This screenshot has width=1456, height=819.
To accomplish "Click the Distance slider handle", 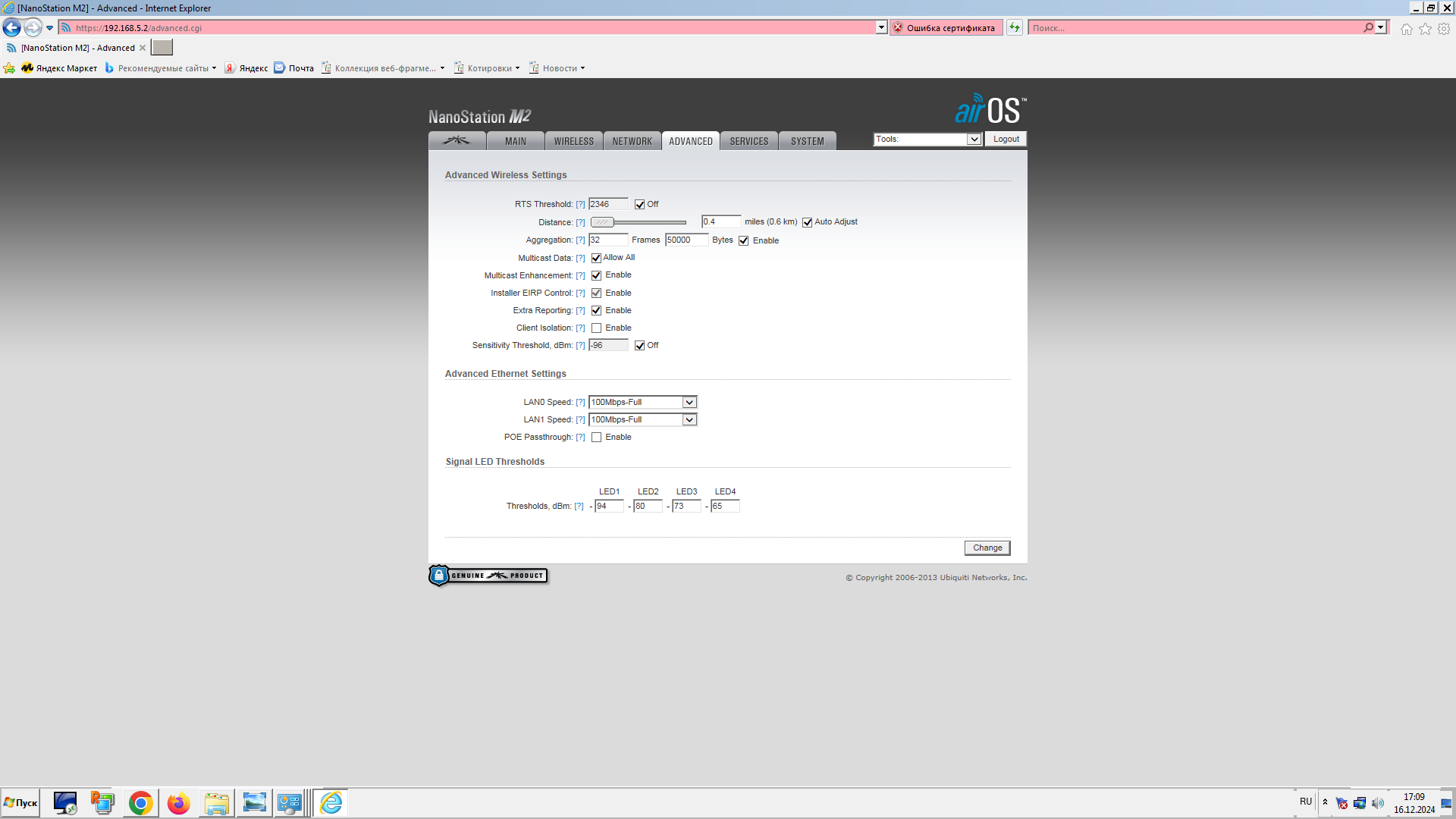I will pos(602,222).
